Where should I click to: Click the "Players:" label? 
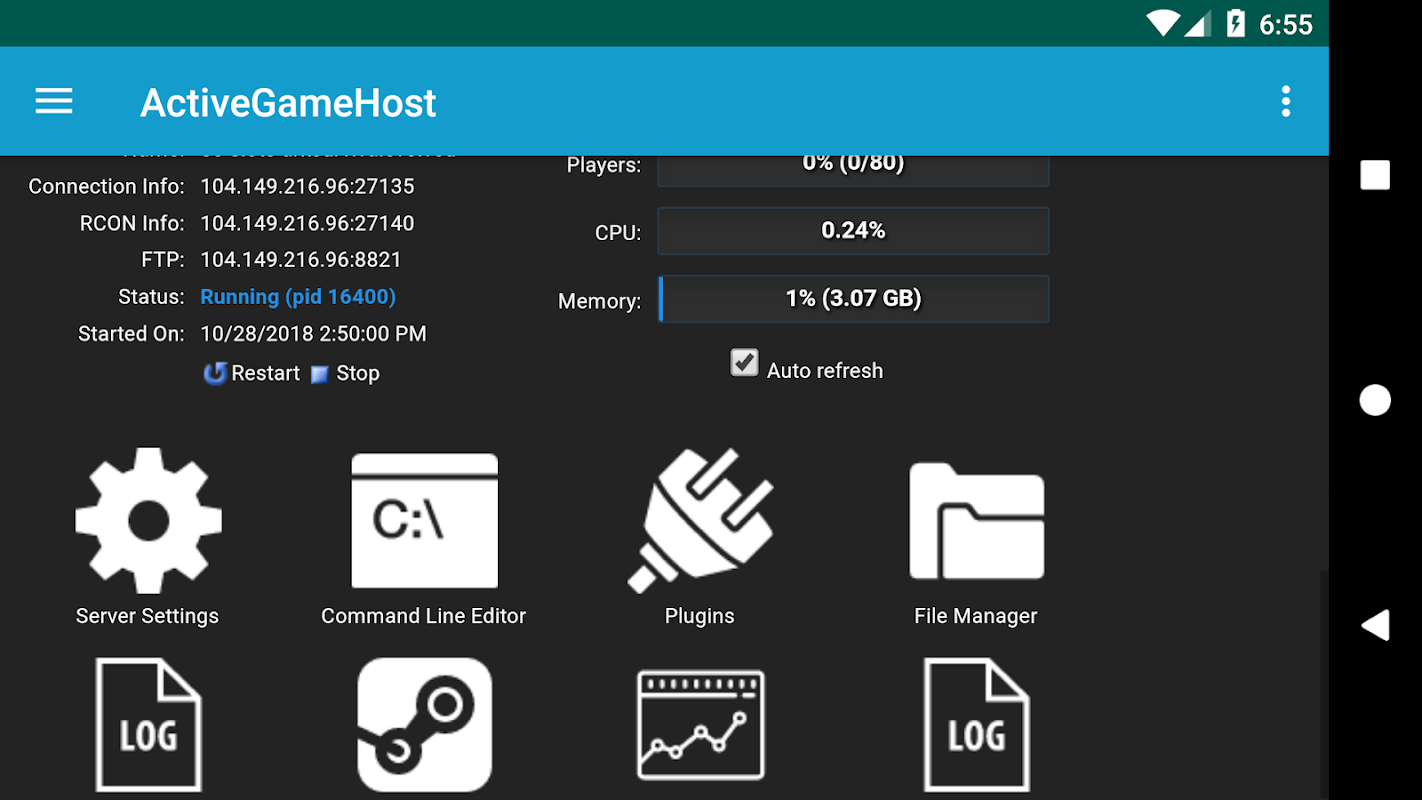point(604,166)
